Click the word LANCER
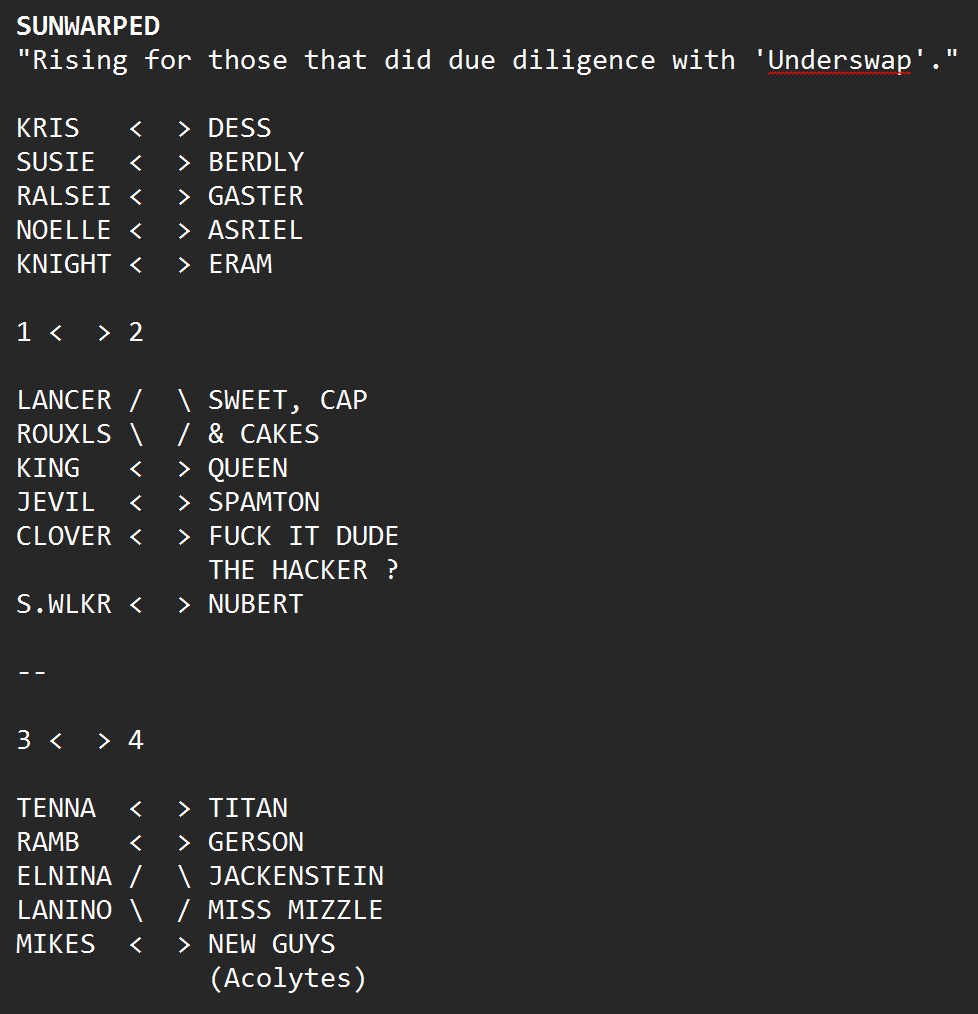 (x=64, y=400)
